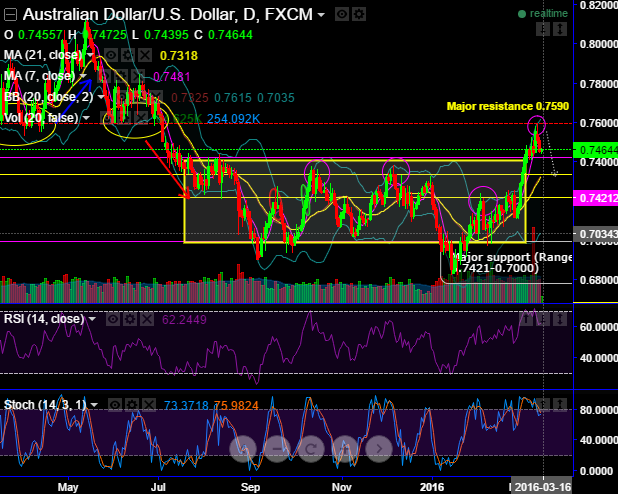Open Vol (20, false) settings gear

click(124, 118)
